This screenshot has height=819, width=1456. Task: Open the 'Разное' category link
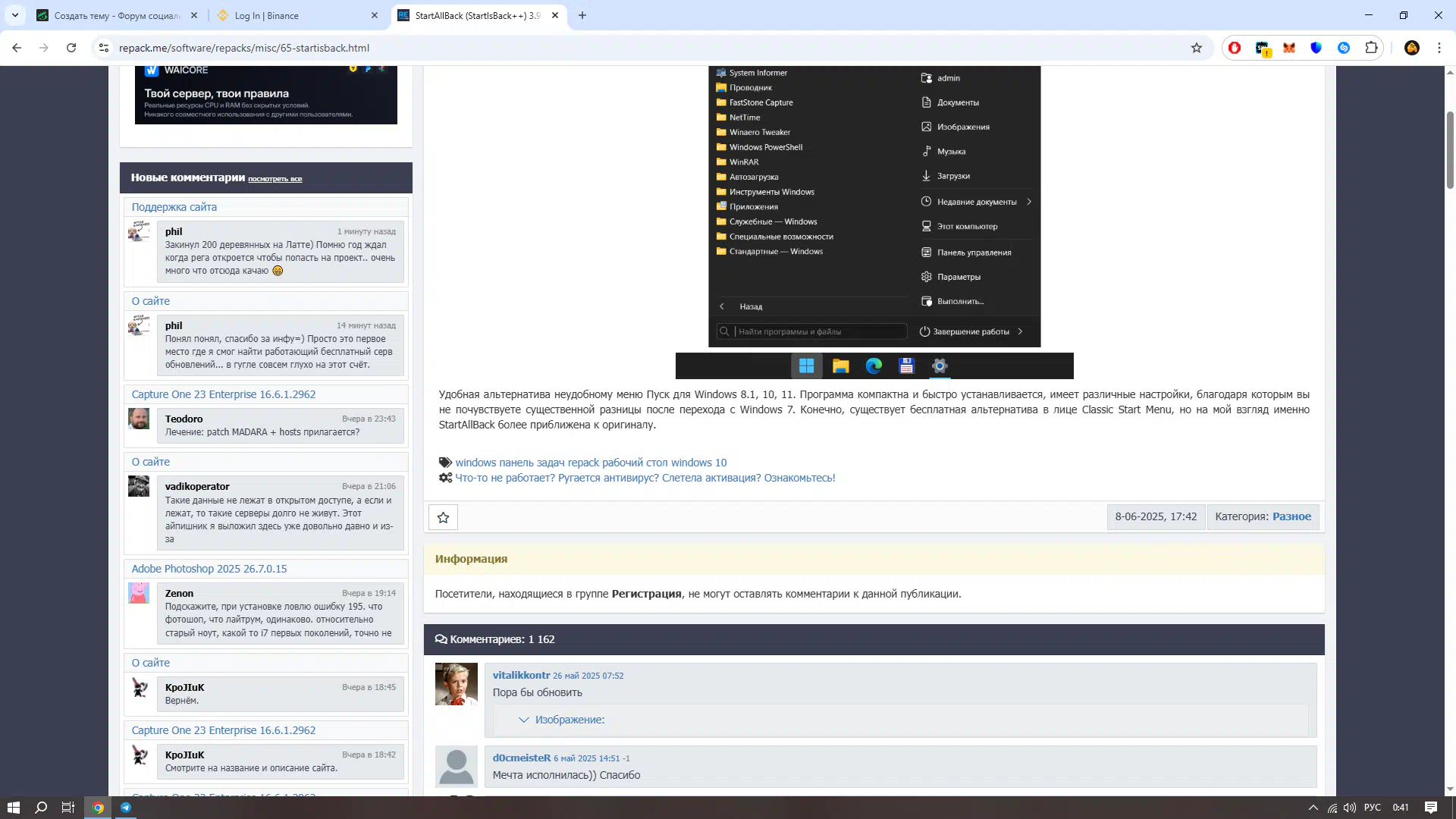coord(1291,516)
